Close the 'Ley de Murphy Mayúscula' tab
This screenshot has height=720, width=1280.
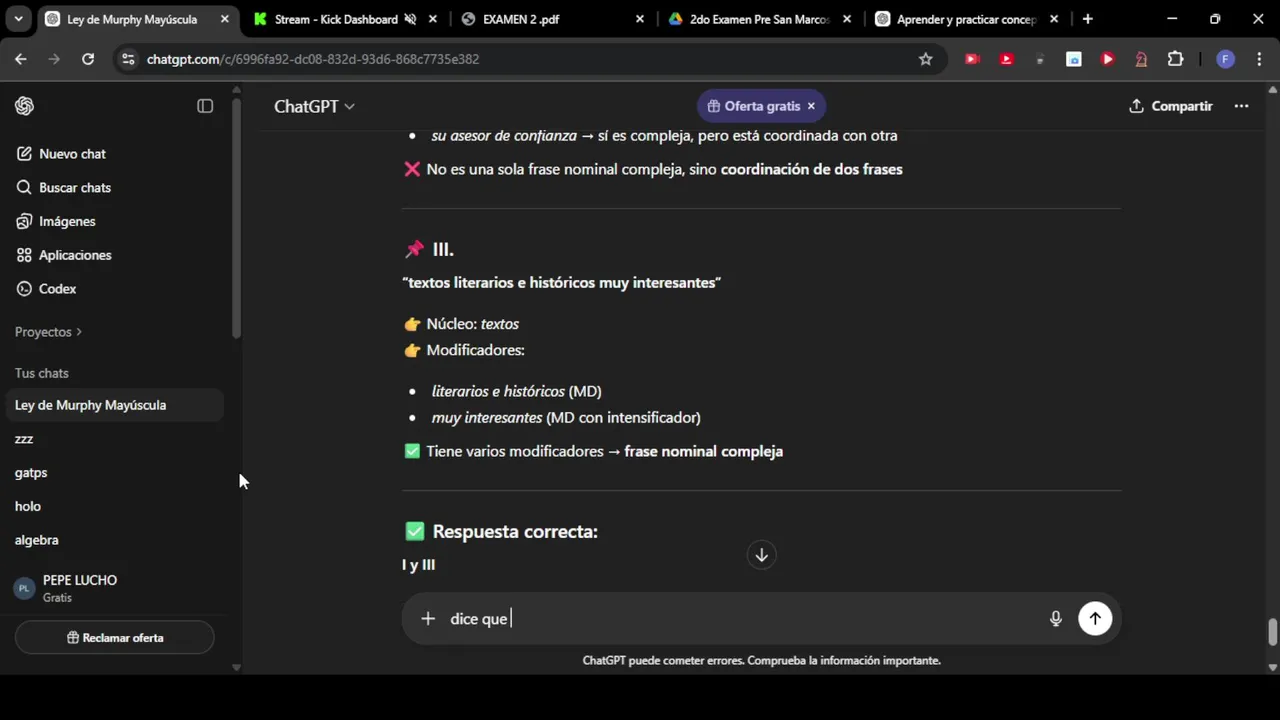[x=225, y=19]
